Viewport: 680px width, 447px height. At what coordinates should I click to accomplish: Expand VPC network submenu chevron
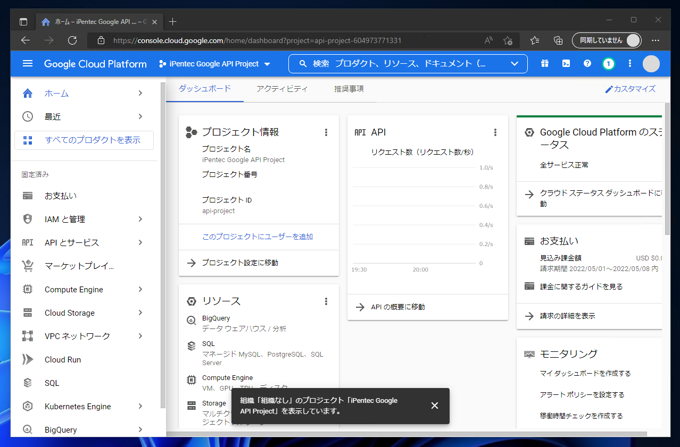[x=140, y=336]
